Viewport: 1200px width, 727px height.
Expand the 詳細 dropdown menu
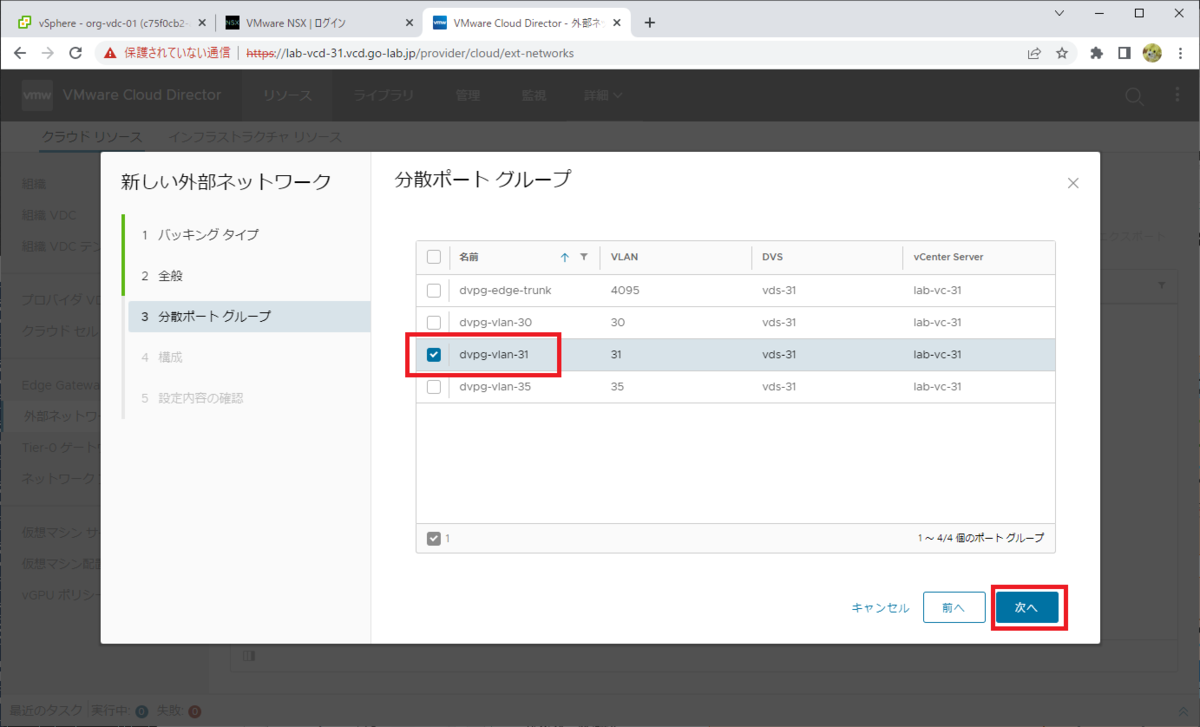(x=604, y=96)
